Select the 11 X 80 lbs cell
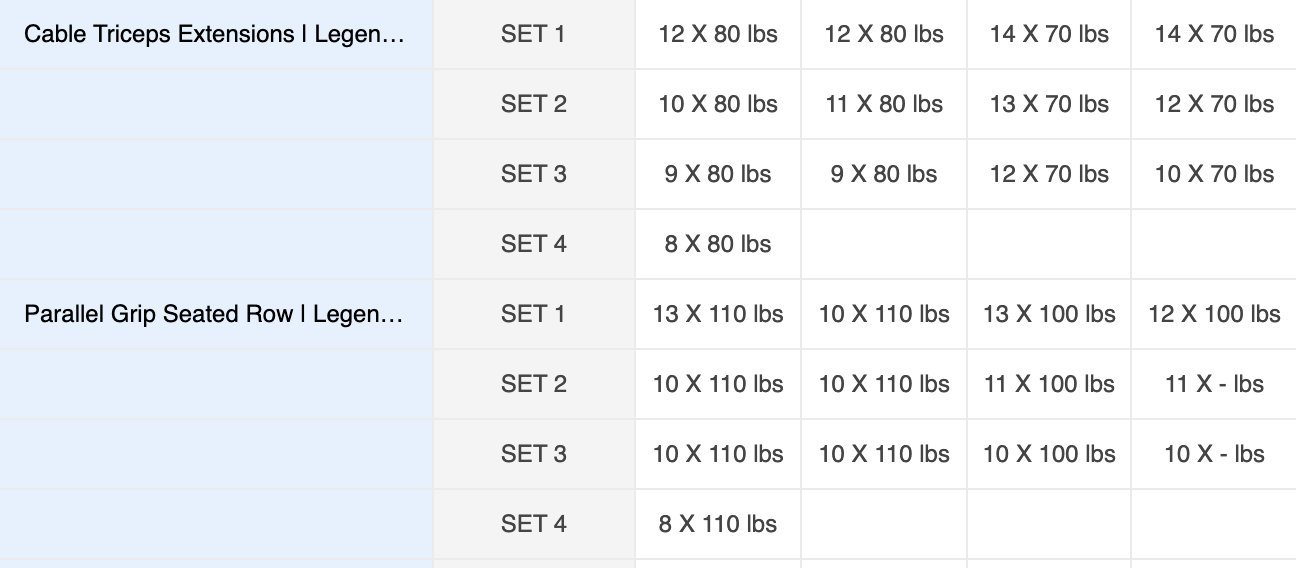 point(884,104)
